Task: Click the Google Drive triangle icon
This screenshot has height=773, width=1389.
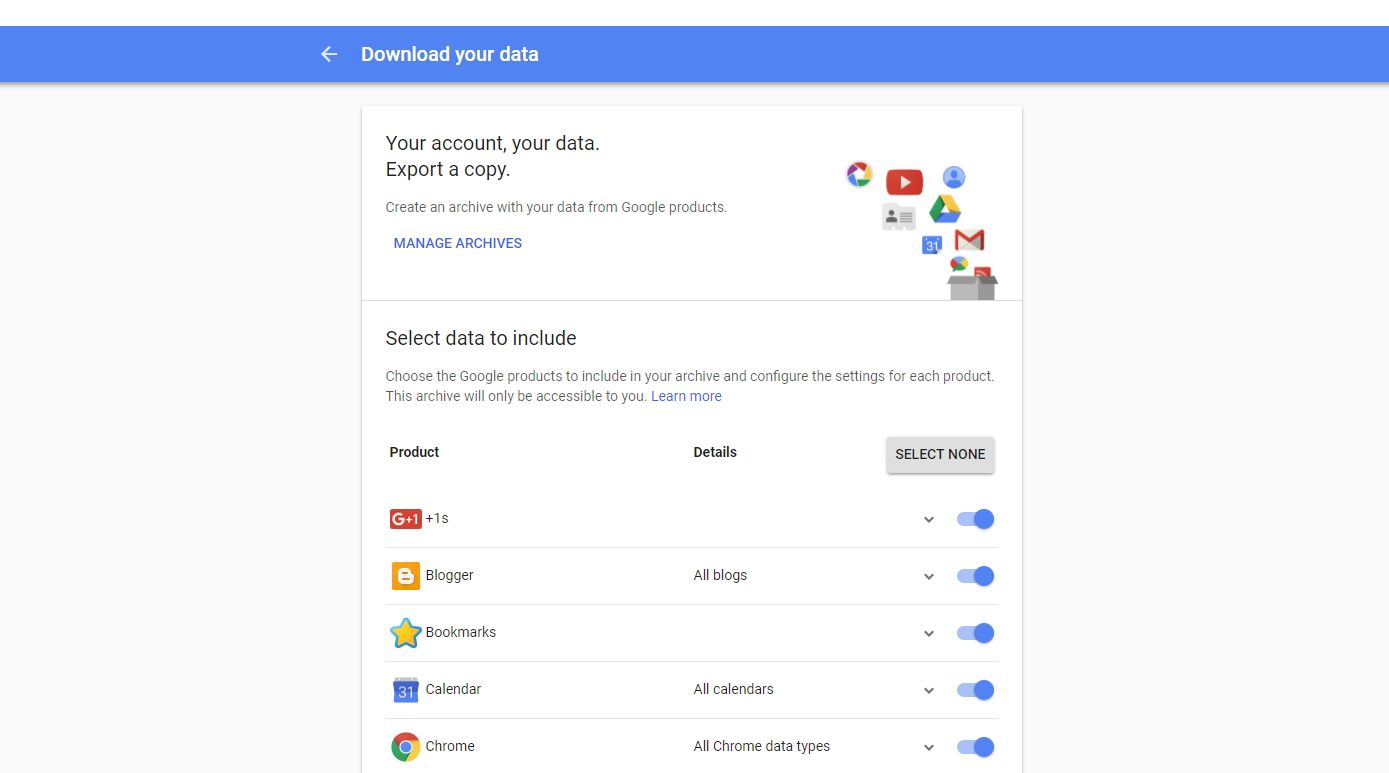Action: point(945,209)
